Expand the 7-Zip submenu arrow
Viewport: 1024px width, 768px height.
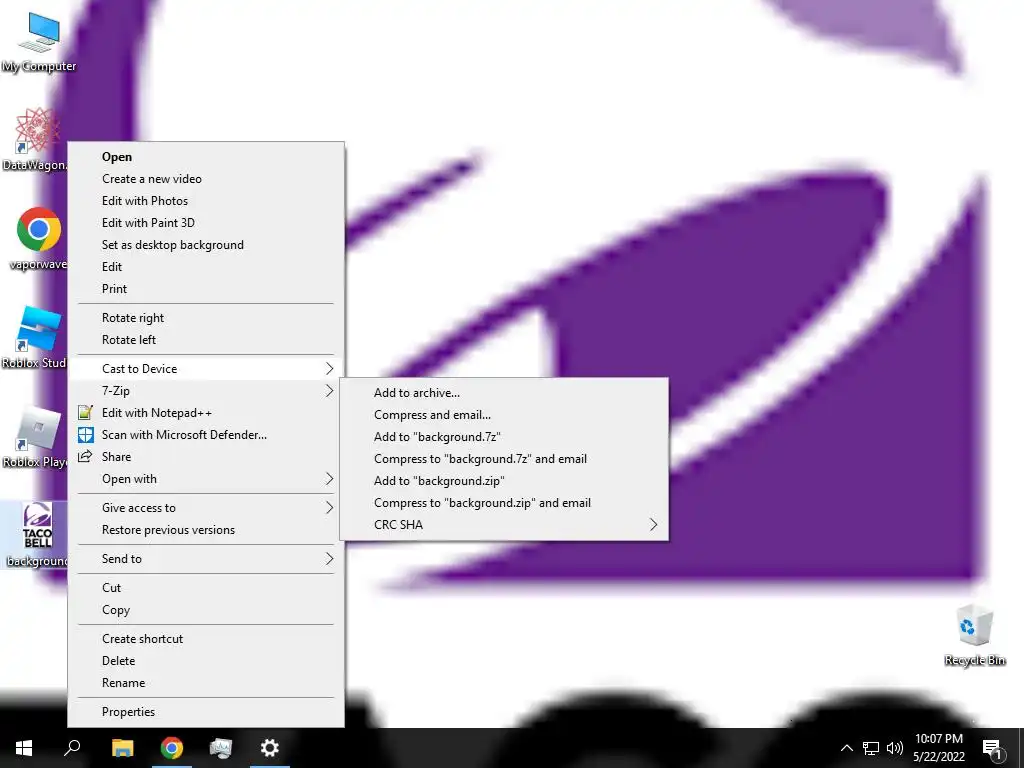click(329, 391)
